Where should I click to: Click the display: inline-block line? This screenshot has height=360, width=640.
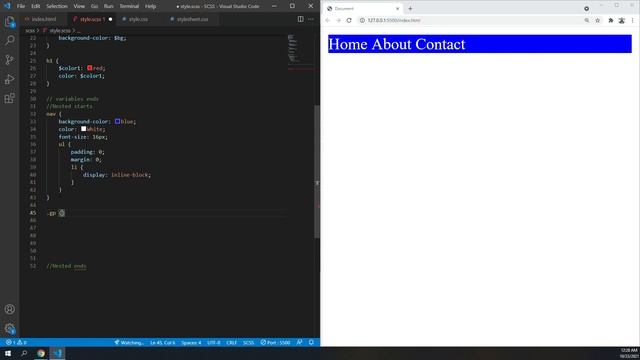[x=117, y=175]
